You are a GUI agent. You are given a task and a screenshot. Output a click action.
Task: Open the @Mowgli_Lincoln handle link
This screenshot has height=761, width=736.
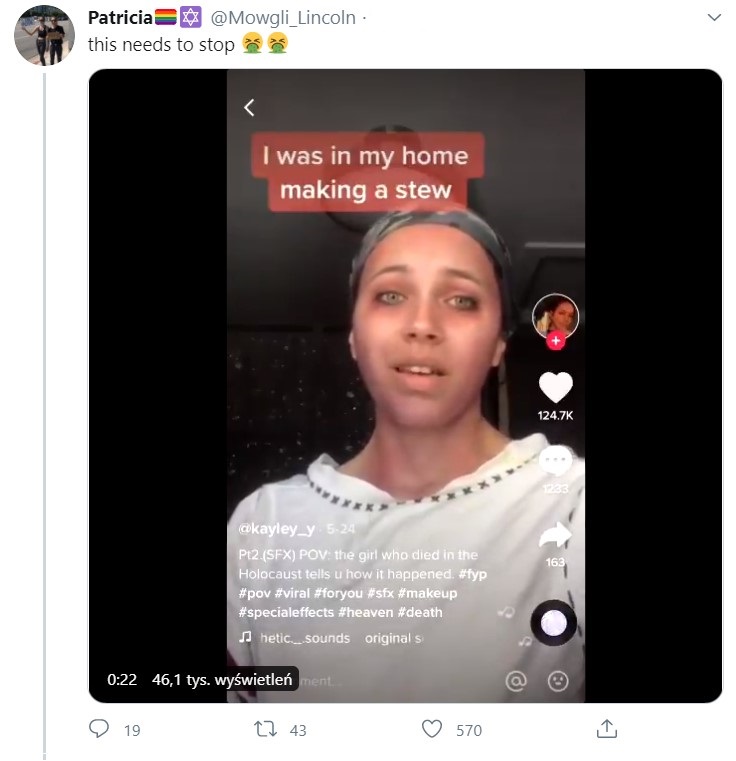click(282, 18)
